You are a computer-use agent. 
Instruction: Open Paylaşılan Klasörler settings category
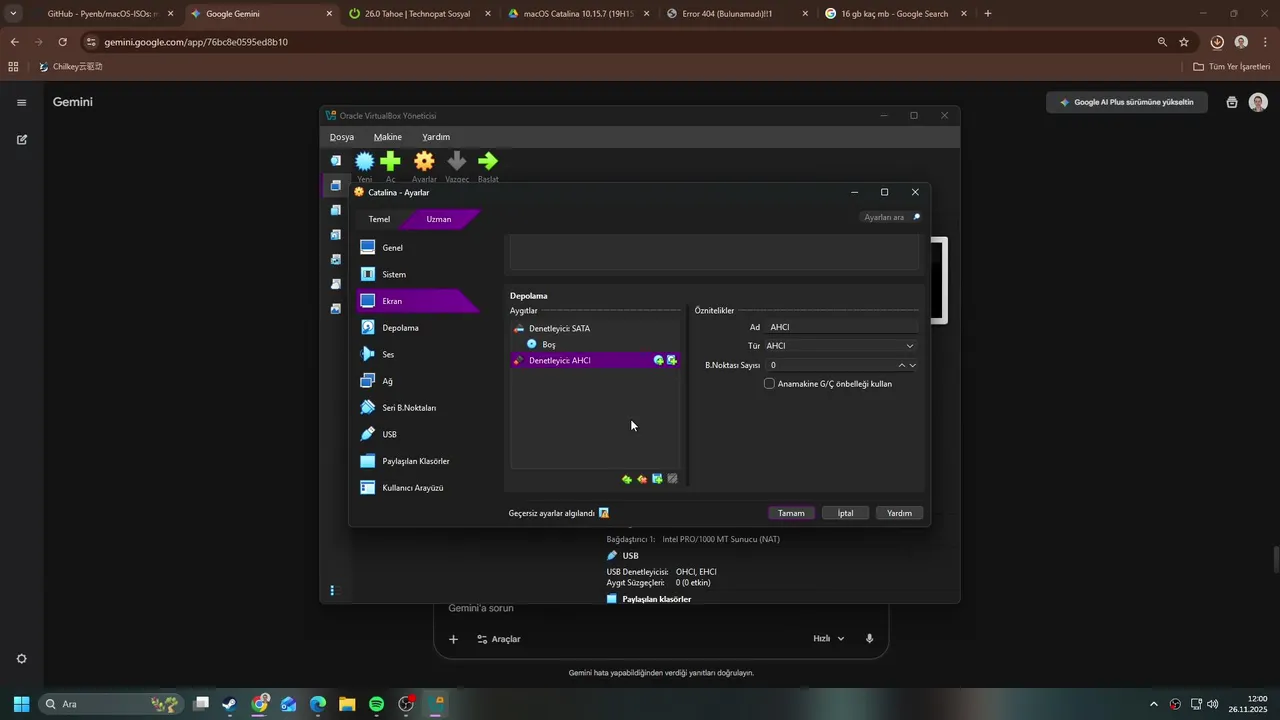coord(419,461)
